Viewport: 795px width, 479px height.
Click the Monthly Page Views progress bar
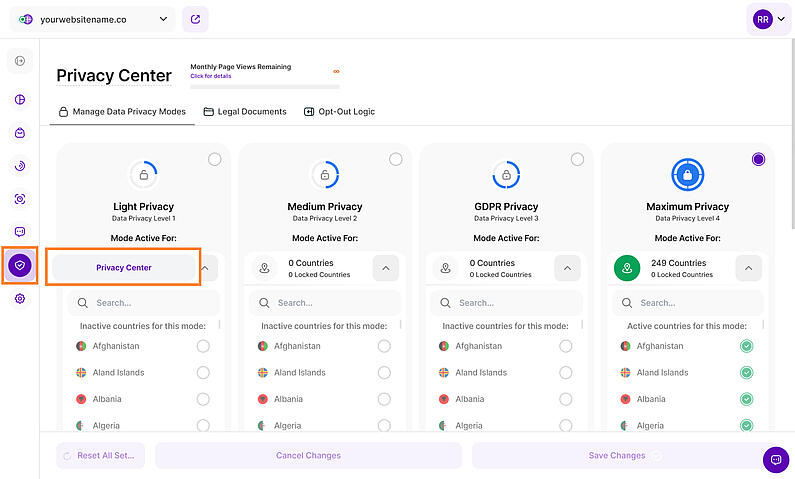pyautogui.click(x=265, y=87)
